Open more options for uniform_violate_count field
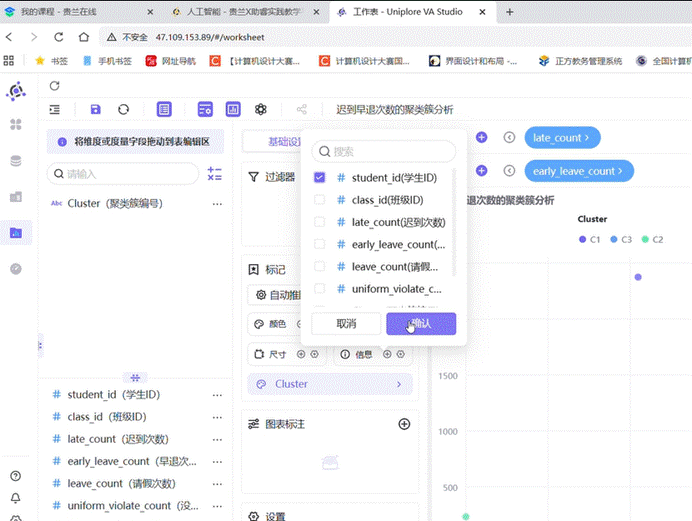This screenshot has width=692, height=521. point(217,506)
